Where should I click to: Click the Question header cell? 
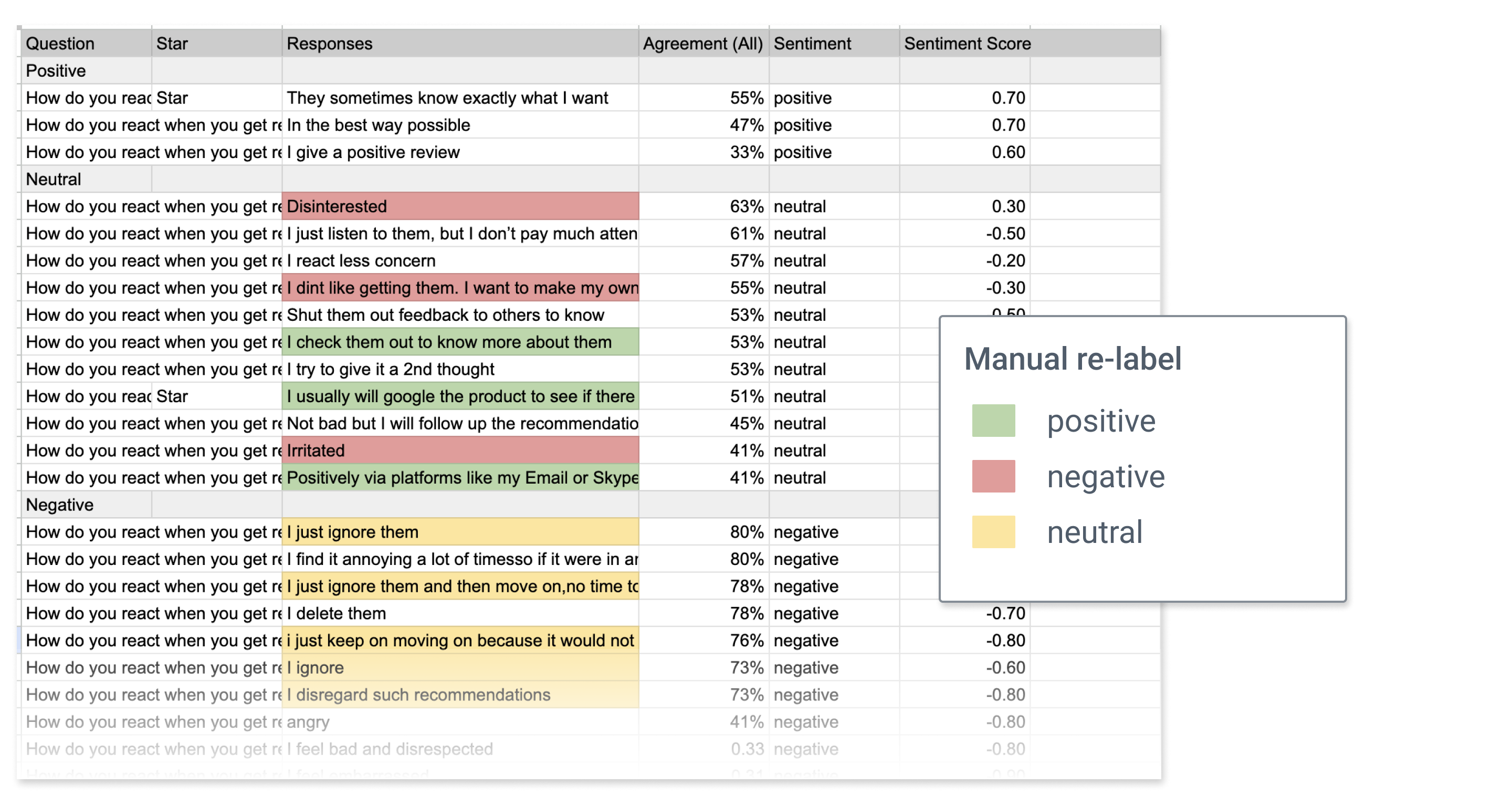click(x=86, y=44)
